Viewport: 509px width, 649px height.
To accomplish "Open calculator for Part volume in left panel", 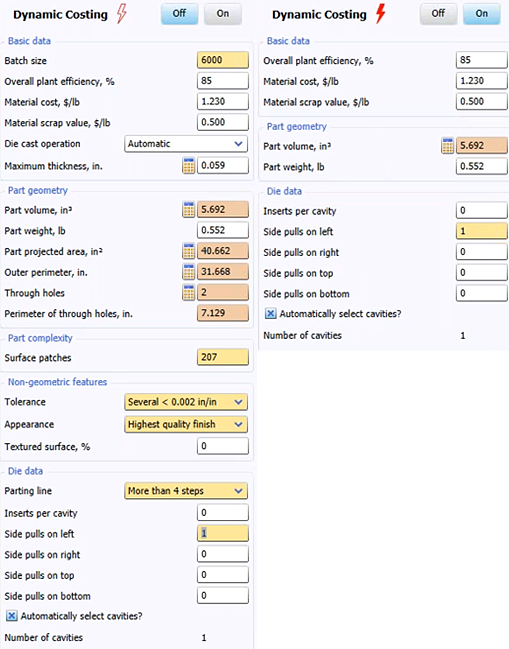I will tap(189, 209).
